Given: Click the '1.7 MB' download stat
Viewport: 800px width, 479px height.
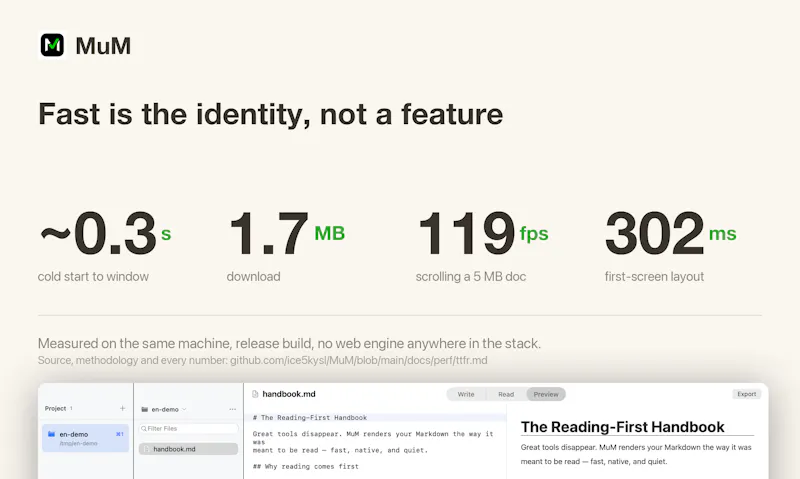Looking at the screenshot, I should 287,234.
